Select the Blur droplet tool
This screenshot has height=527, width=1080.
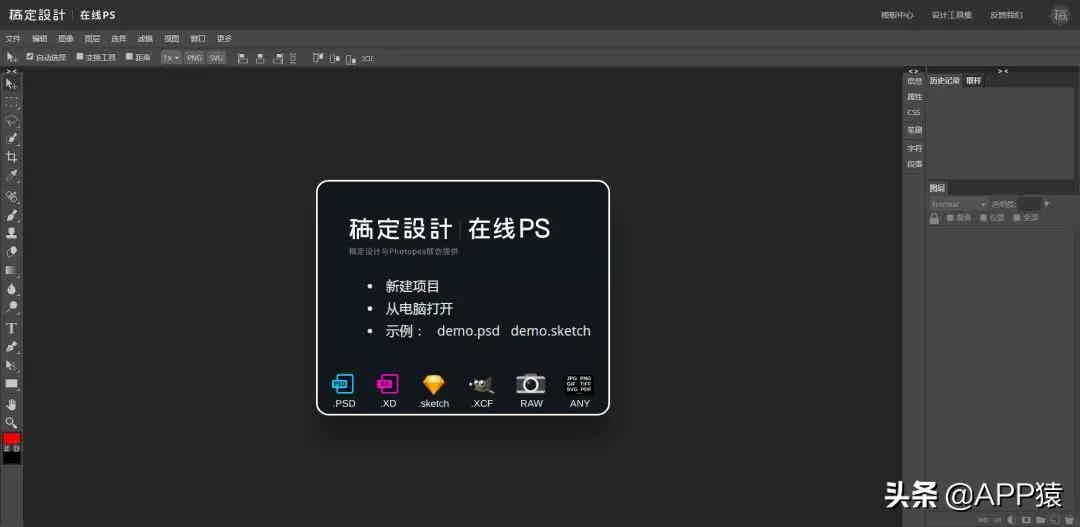point(11,289)
